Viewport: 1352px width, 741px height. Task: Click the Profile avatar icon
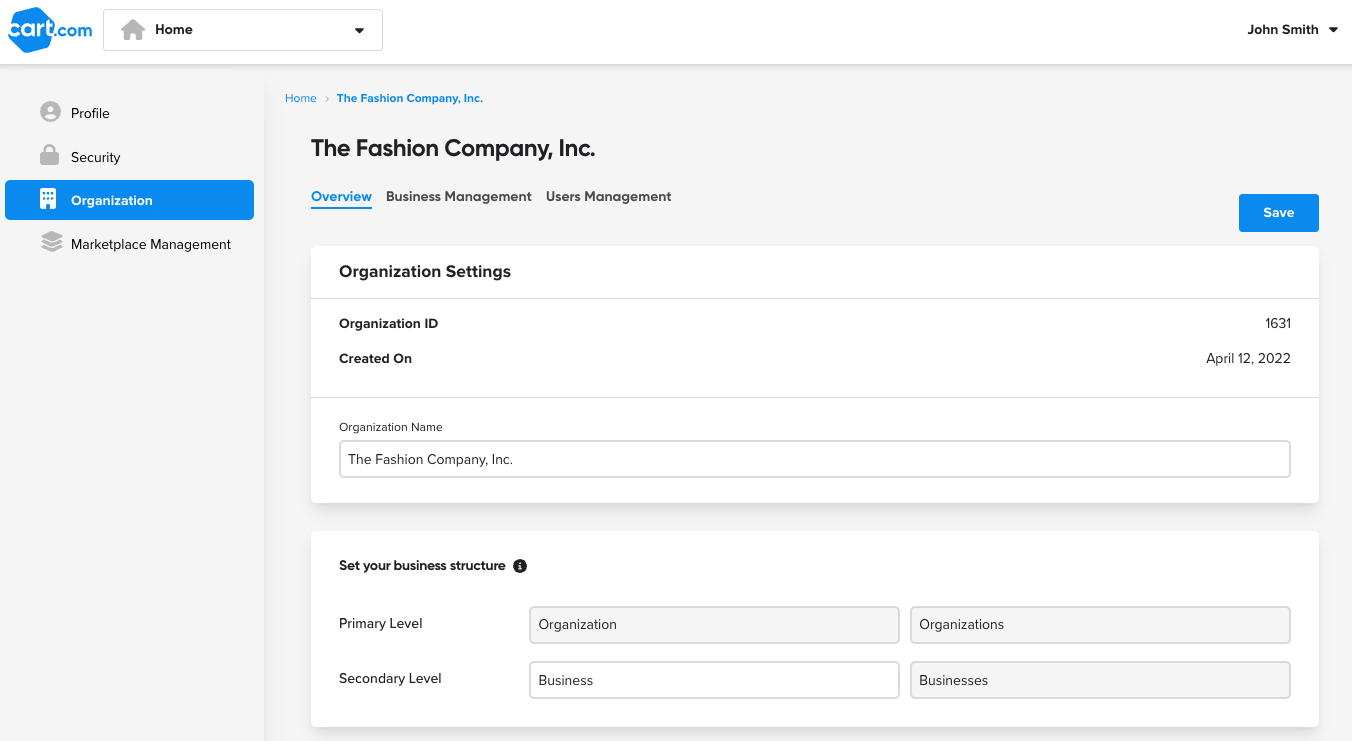click(x=50, y=112)
